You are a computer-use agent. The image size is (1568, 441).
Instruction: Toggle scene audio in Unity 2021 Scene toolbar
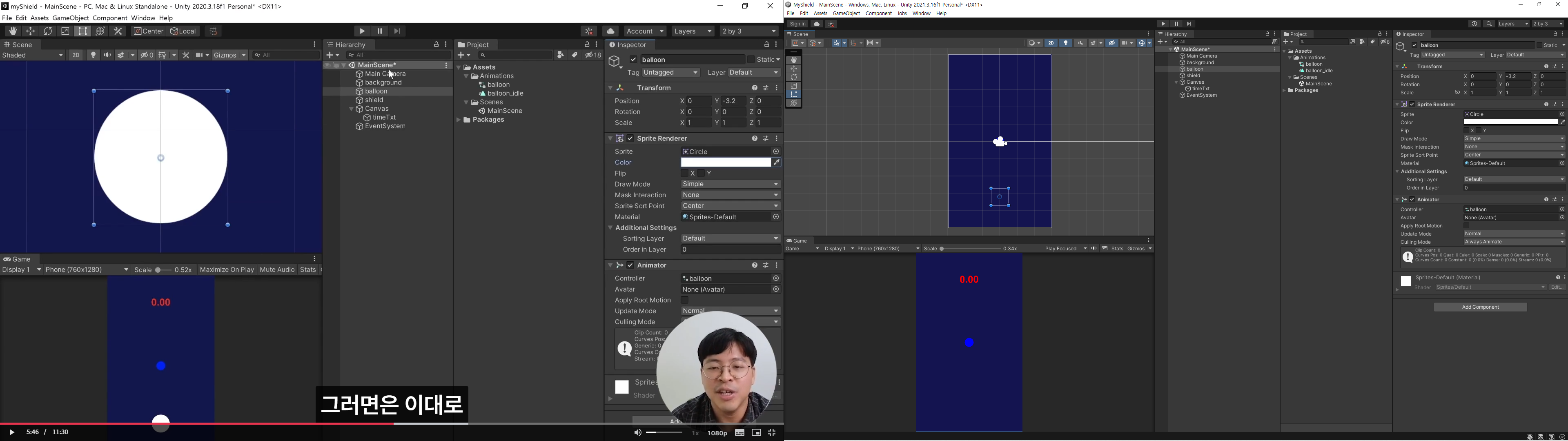1080,43
